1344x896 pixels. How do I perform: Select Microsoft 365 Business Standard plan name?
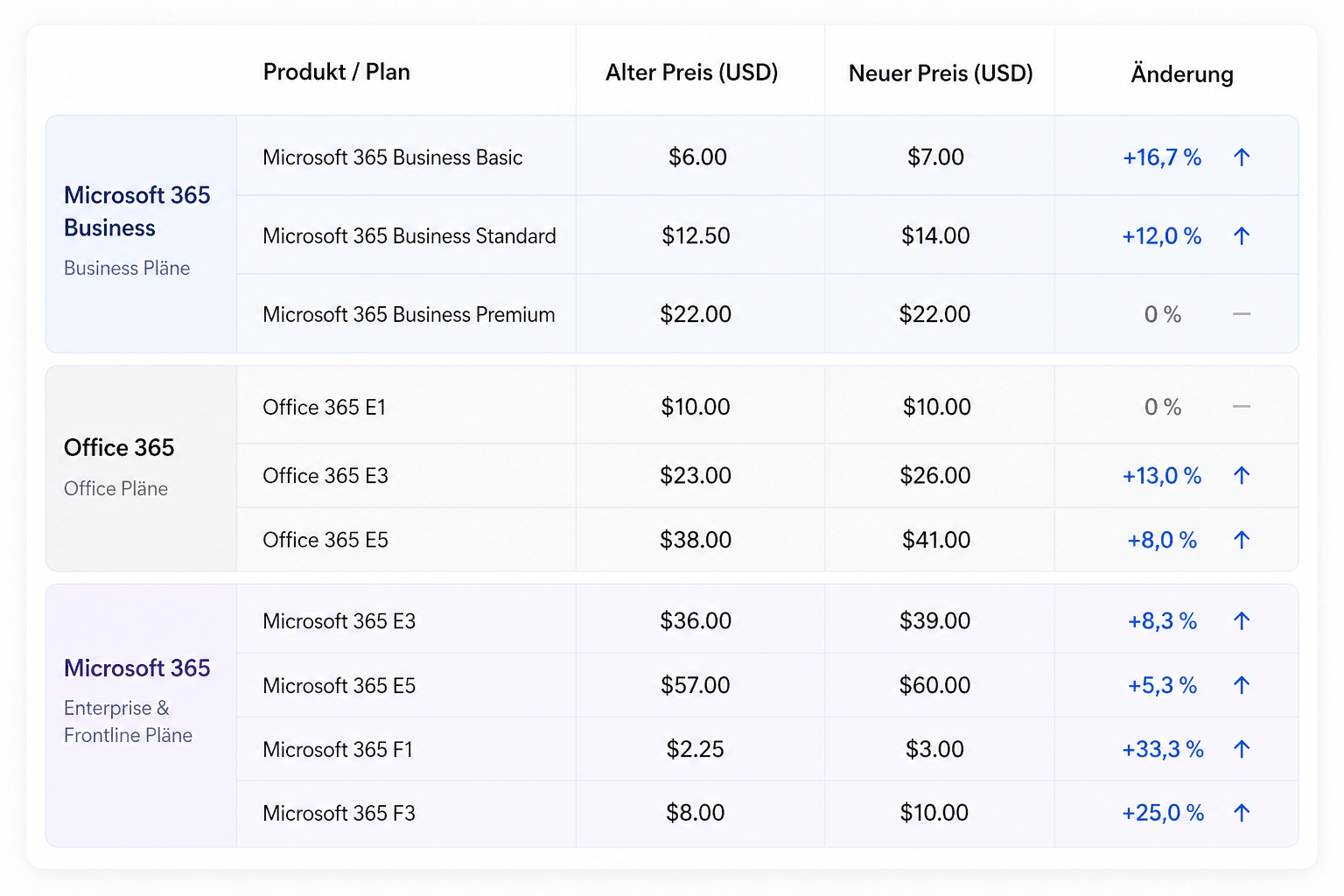(x=409, y=236)
